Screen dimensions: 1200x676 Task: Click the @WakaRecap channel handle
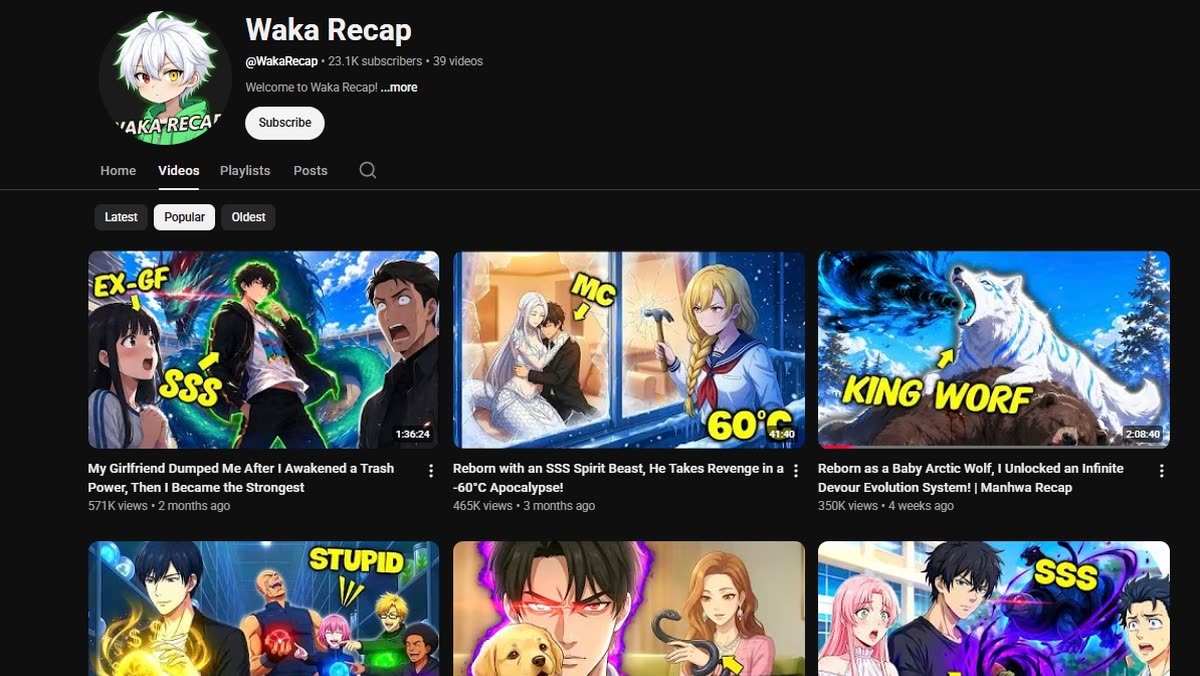(281, 61)
